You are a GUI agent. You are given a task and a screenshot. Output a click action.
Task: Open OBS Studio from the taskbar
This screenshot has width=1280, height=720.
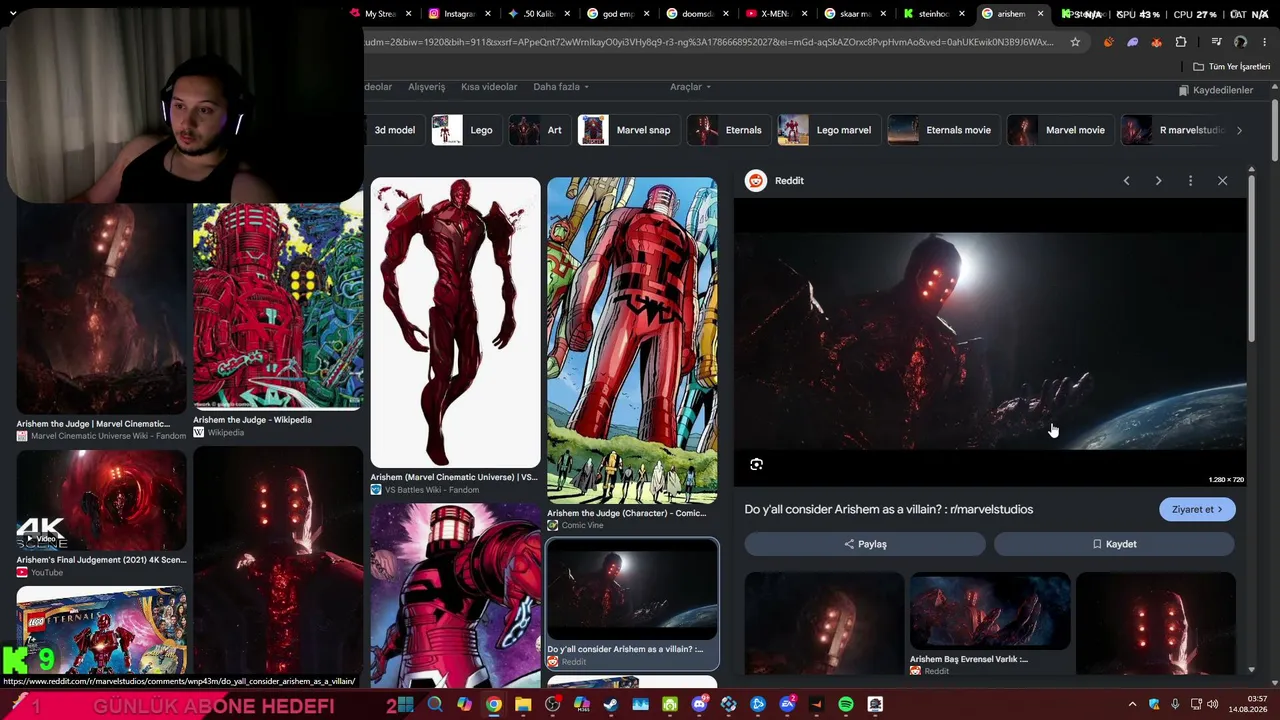click(x=552, y=705)
